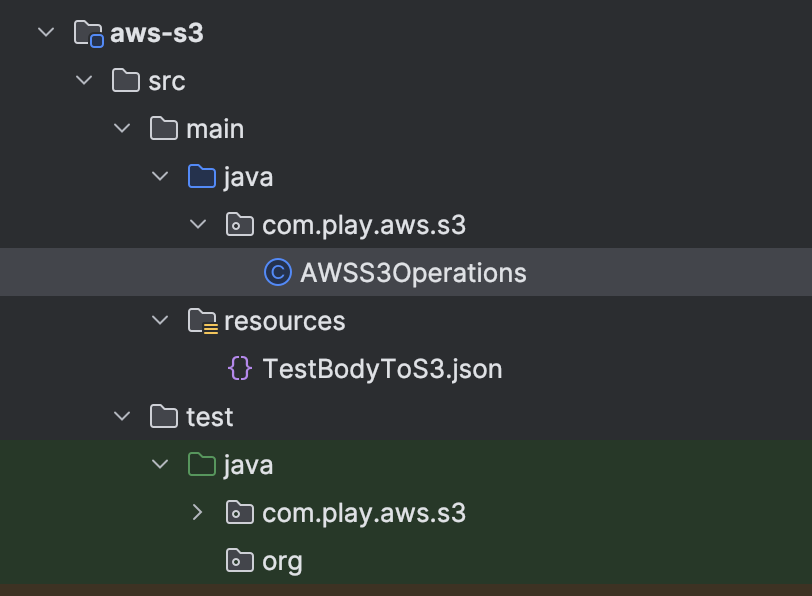Image resolution: width=812 pixels, height=596 pixels.
Task: Click the main com.play.aws.s3 package icon
Action: 240,225
